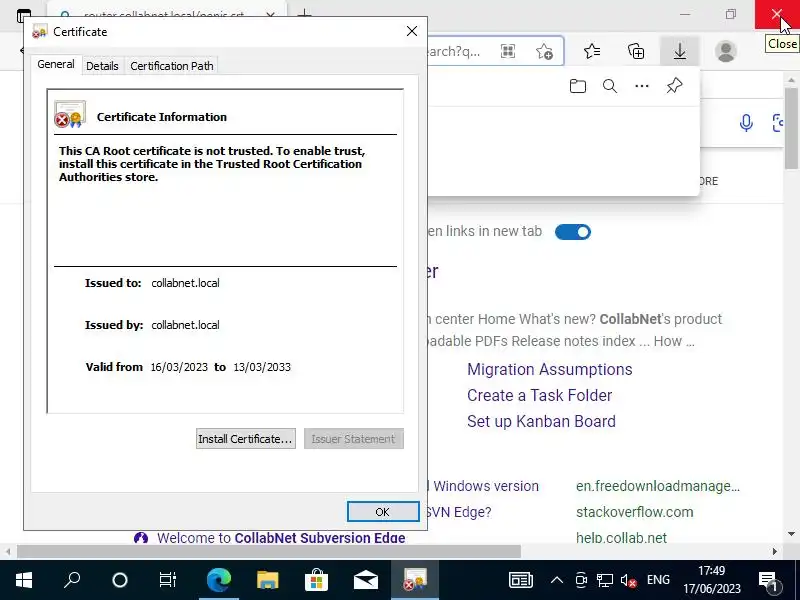Open the Collections icon in Edge toolbar
This screenshot has width=800, height=600.
pyautogui.click(x=636, y=51)
